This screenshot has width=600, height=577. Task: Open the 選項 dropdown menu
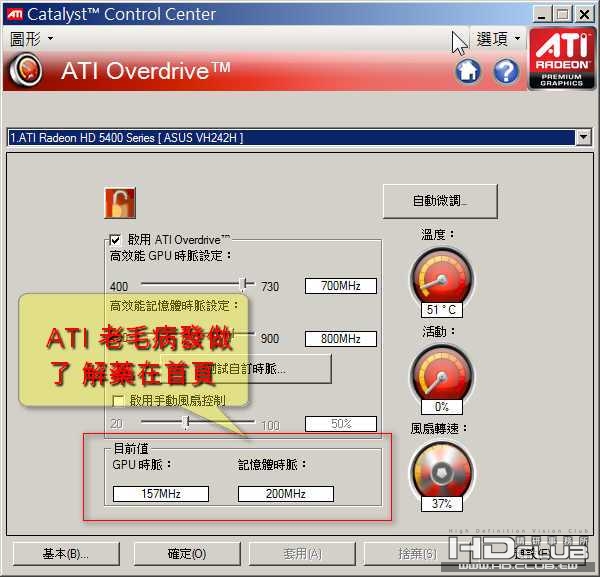coord(498,39)
